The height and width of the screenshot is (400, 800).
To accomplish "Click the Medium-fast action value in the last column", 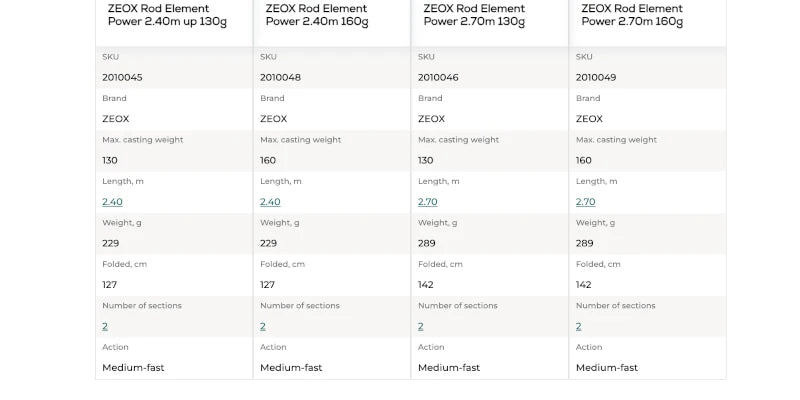I will (x=607, y=368).
